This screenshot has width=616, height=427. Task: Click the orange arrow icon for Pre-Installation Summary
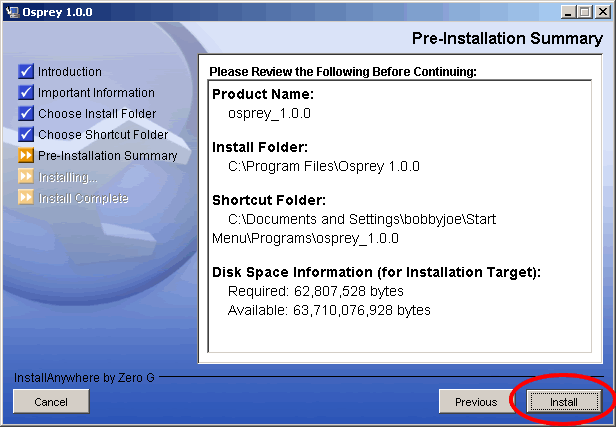click(26, 156)
